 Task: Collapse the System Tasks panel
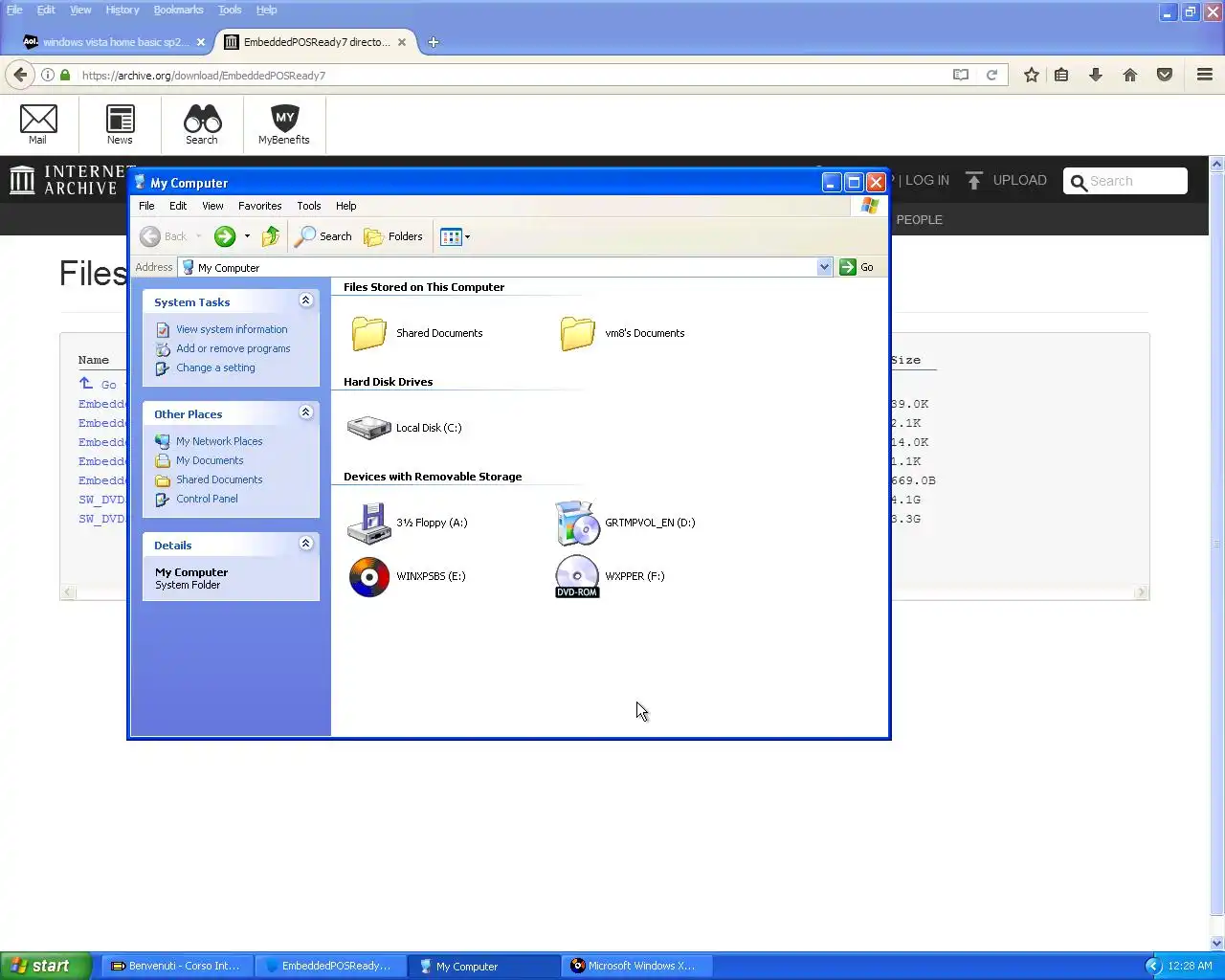(x=306, y=301)
